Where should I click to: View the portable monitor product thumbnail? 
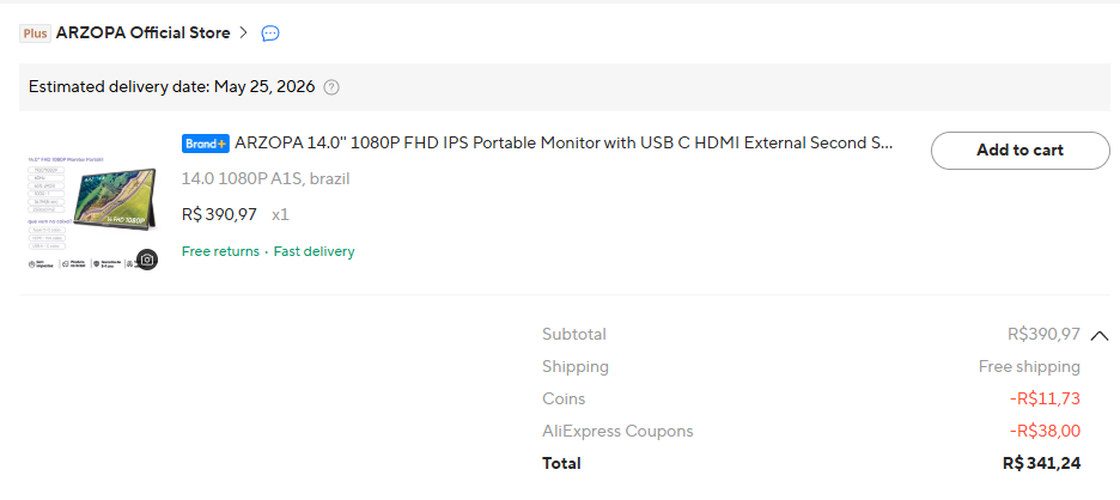point(92,211)
